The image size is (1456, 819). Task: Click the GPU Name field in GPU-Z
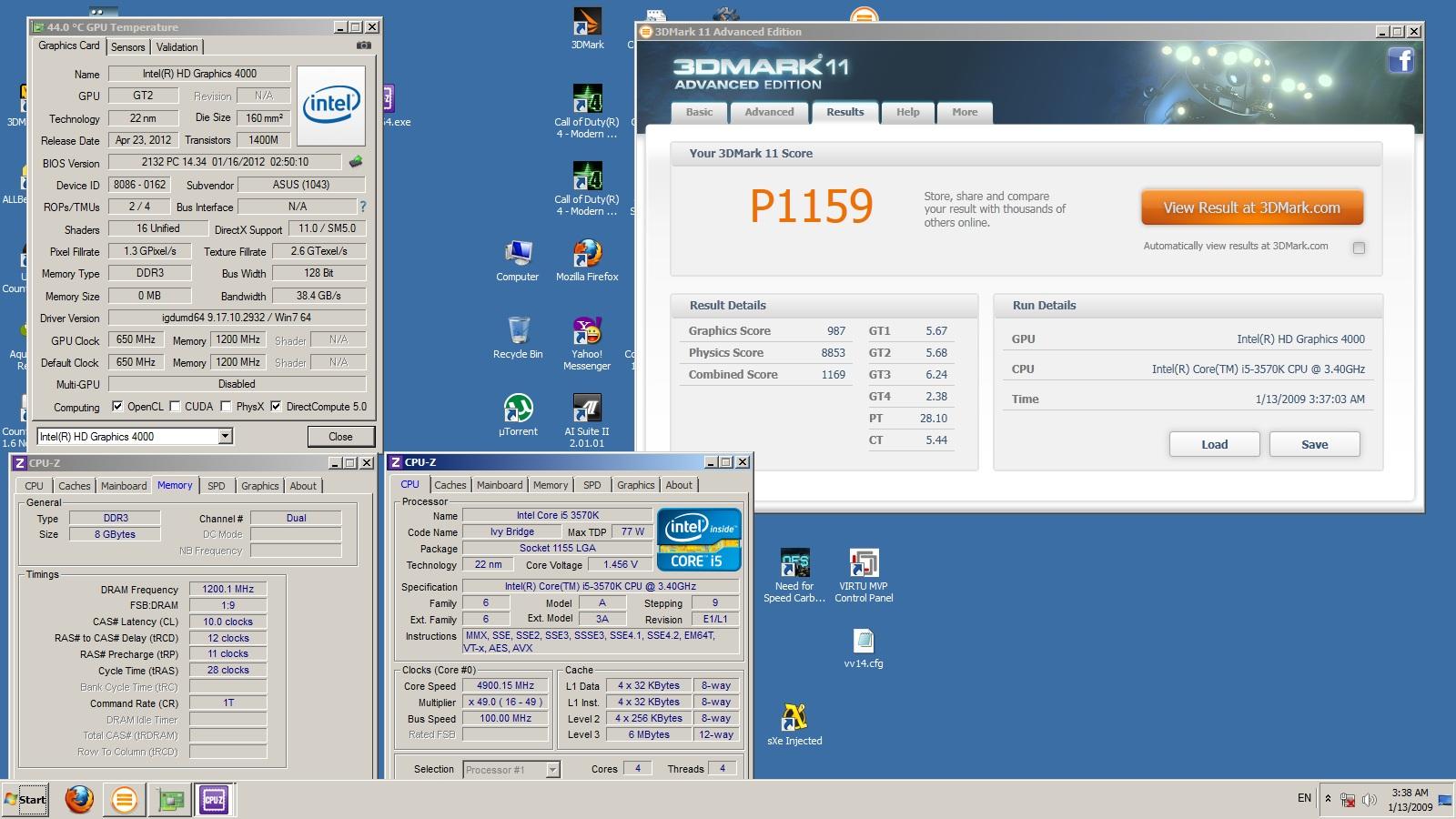coord(199,74)
